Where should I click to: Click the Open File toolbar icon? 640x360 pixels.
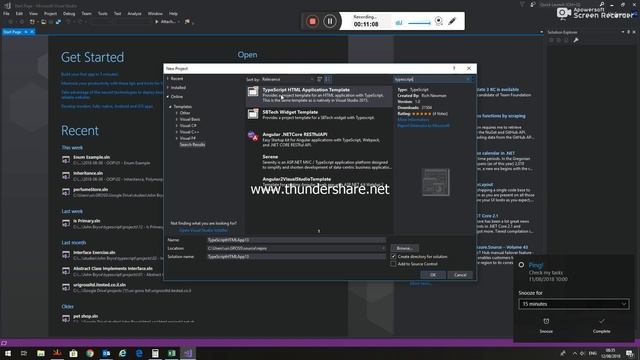(44, 22)
